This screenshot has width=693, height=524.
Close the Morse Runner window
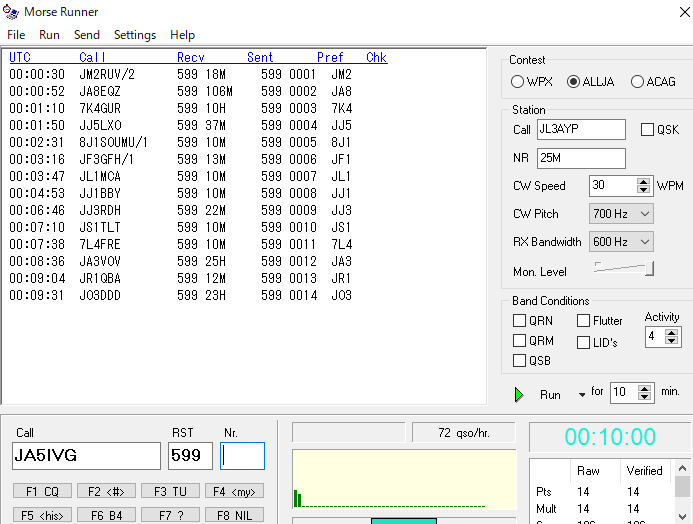(684, 12)
